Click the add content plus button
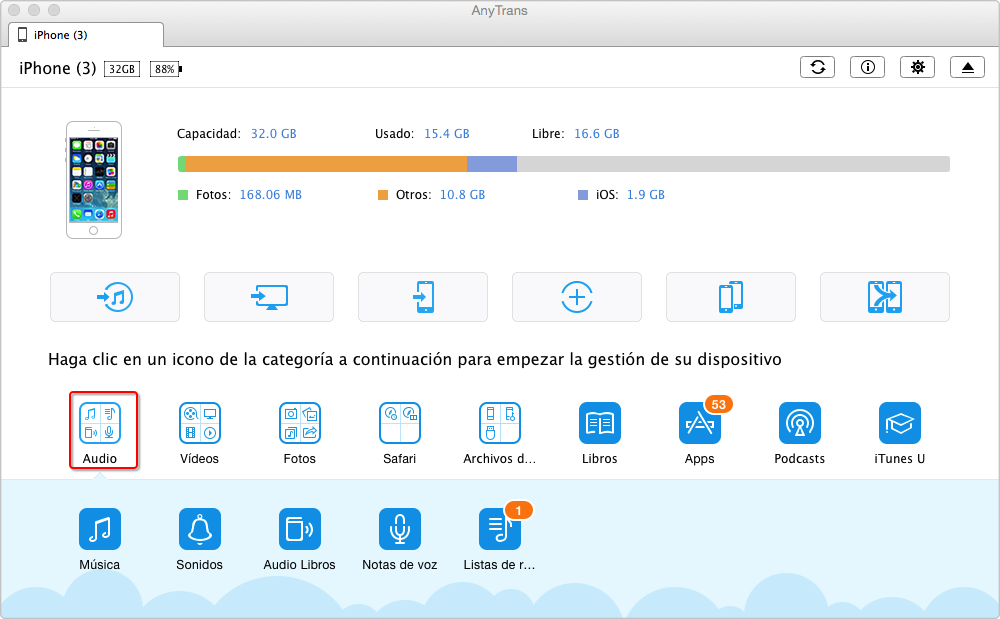 577,297
